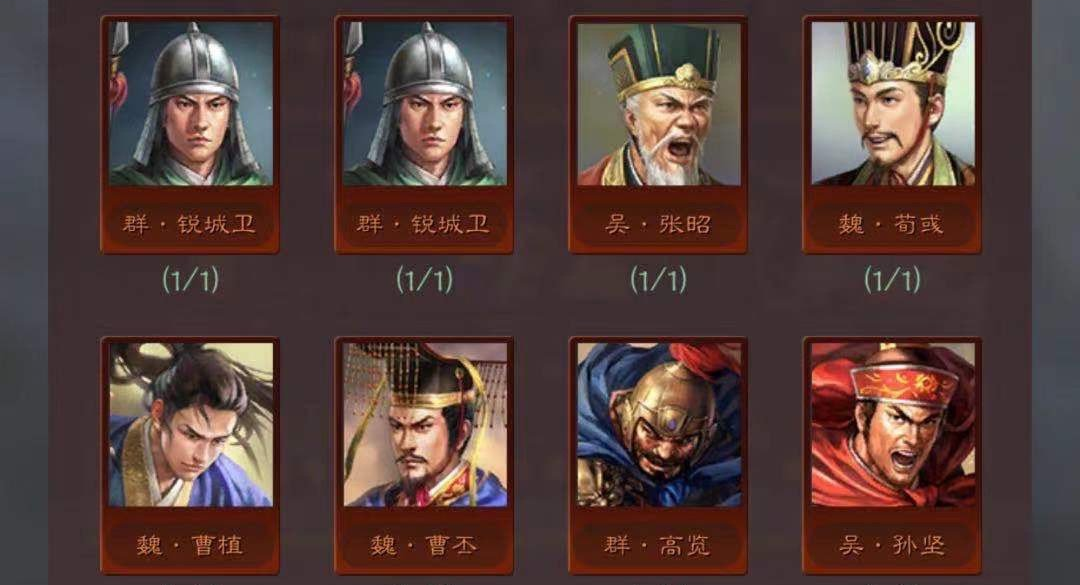Tap the (1/1) counter under leftmost 锐城卫
This screenshot has width=1080, height=585.
click(191, 280)
